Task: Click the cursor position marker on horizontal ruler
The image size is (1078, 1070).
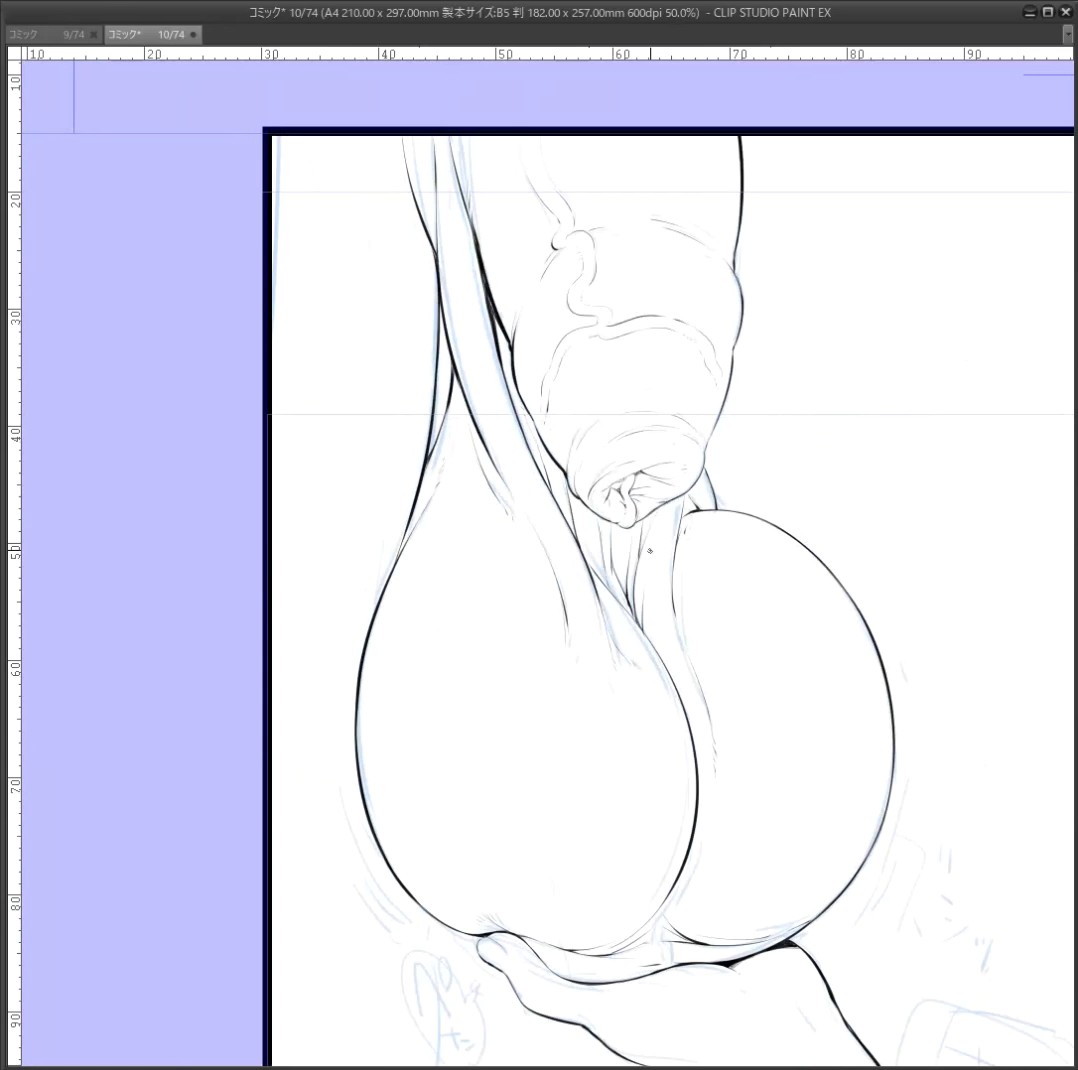Action: tap(650, 54)
